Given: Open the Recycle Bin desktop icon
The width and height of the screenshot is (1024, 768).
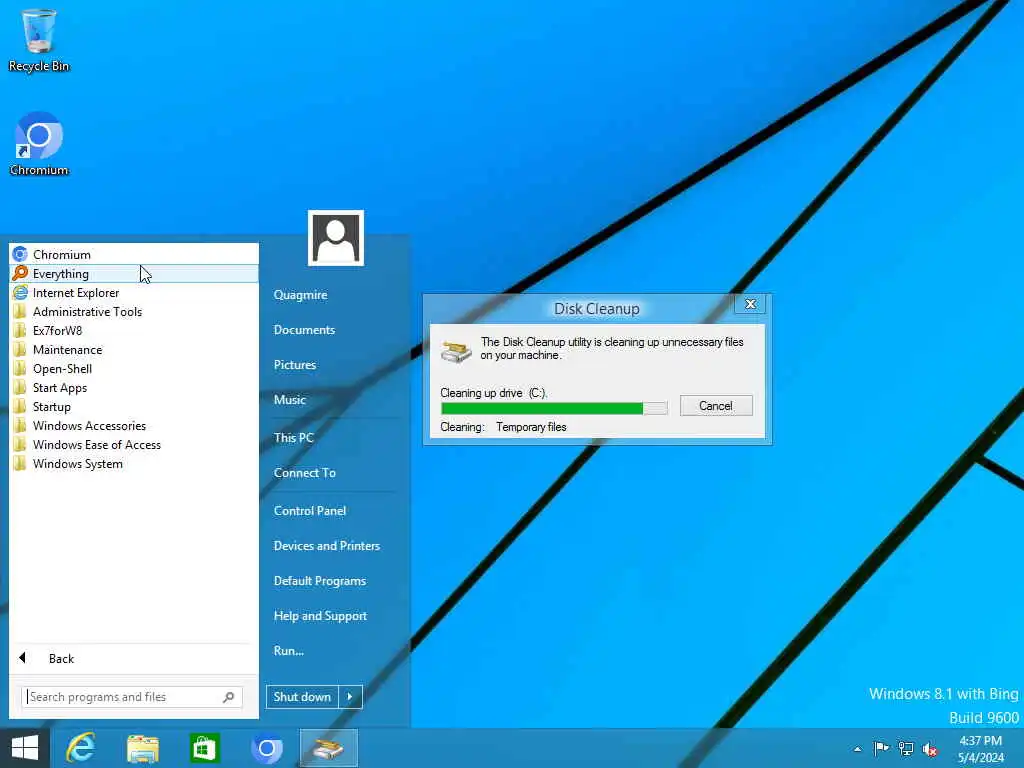Looking at the screenshot, I should click(x=39, y=40).
